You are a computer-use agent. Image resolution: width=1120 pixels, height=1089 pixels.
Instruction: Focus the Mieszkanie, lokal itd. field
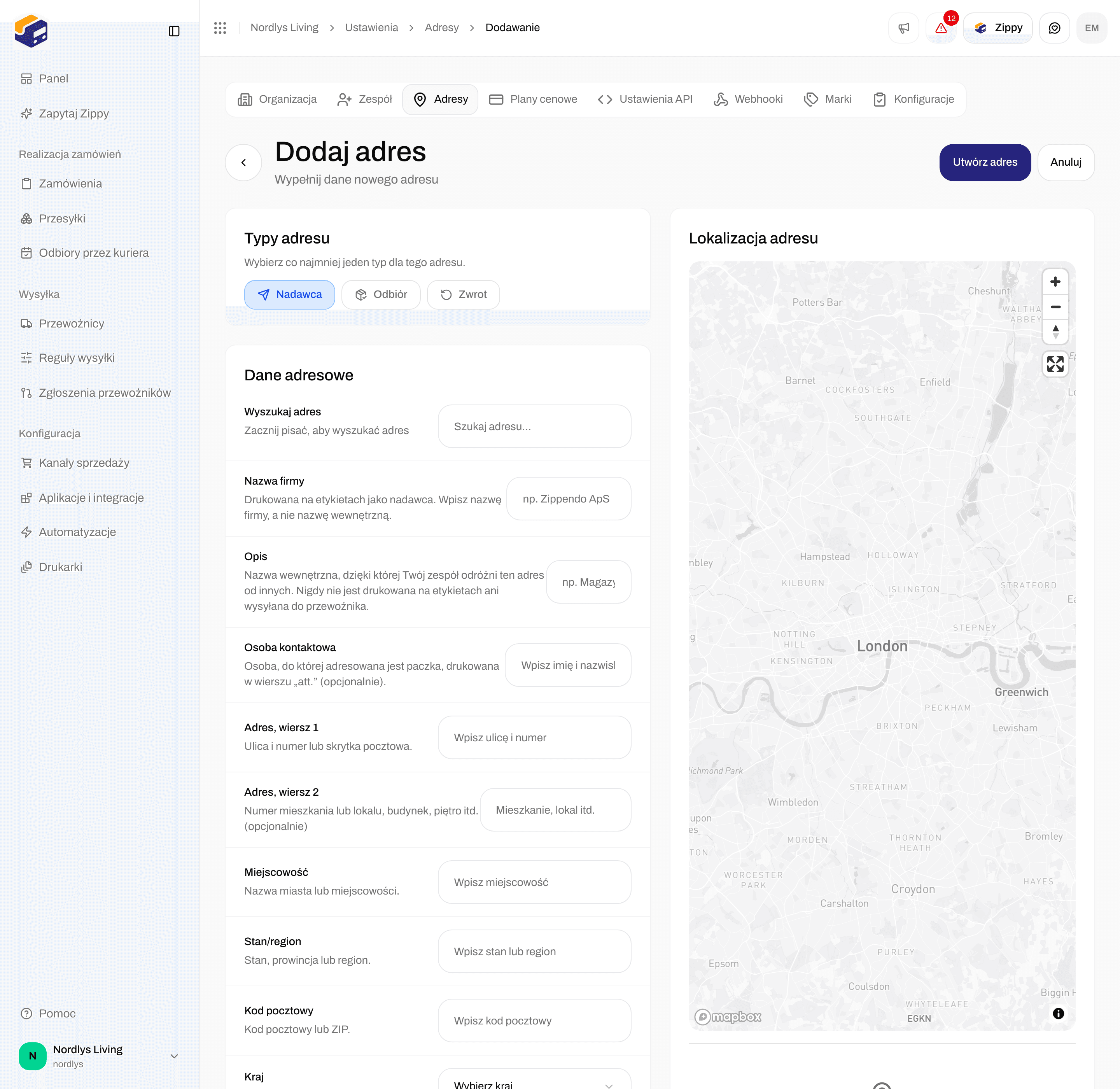point(555,810)
